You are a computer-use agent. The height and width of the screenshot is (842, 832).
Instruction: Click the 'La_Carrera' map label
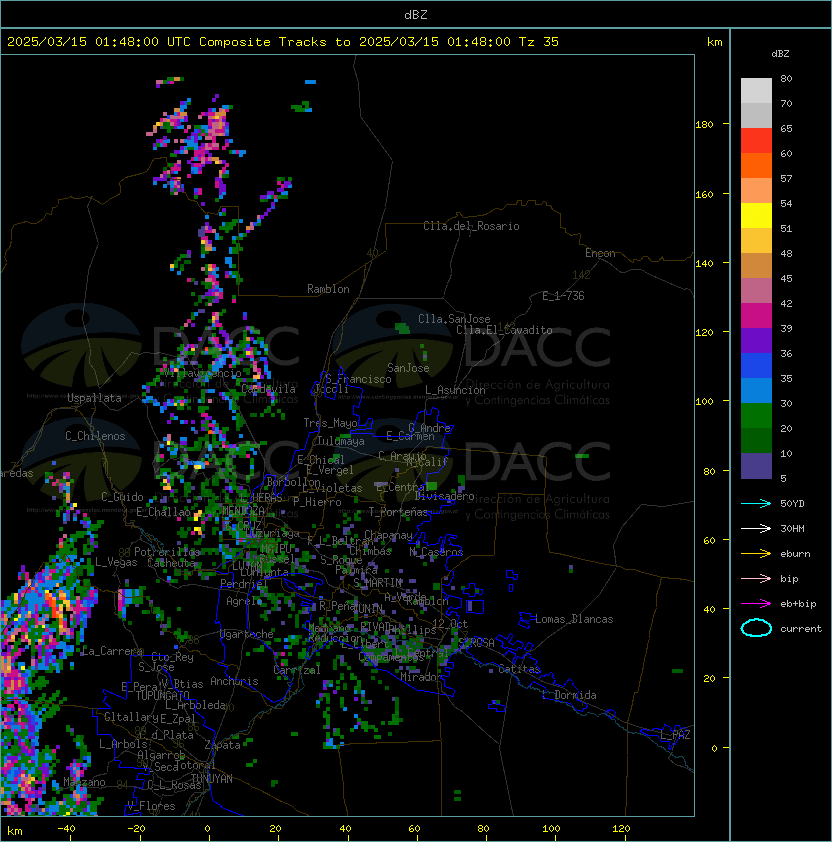click(x=112, y=651)
